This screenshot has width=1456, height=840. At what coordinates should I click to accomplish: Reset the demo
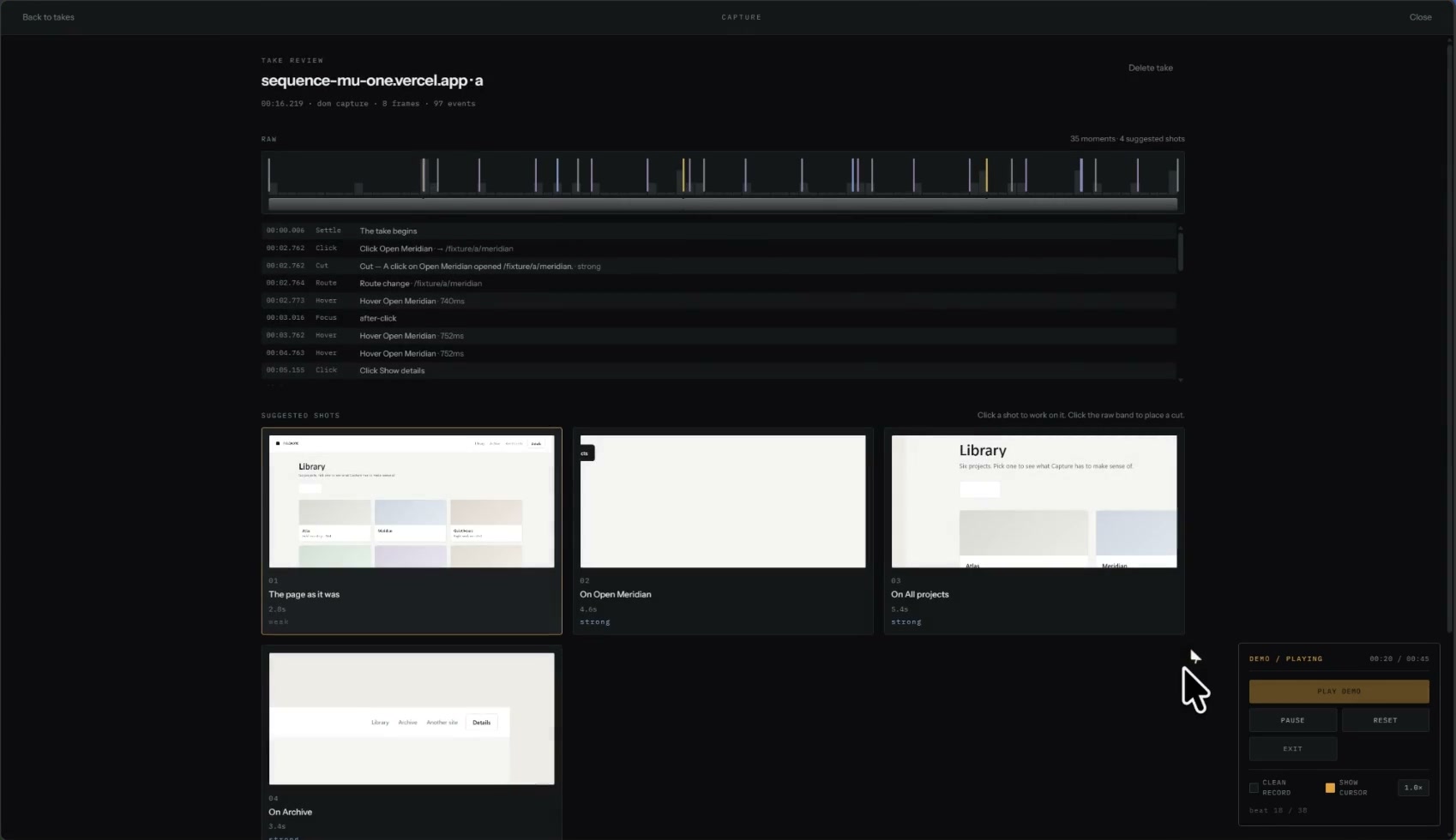tap(1385, 720)
